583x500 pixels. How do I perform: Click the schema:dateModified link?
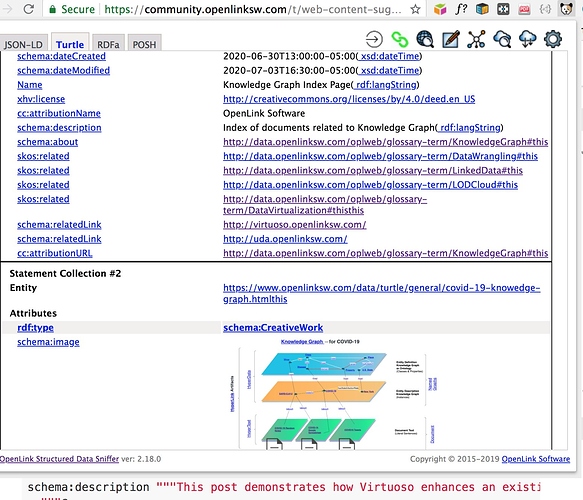click(63, 70)
